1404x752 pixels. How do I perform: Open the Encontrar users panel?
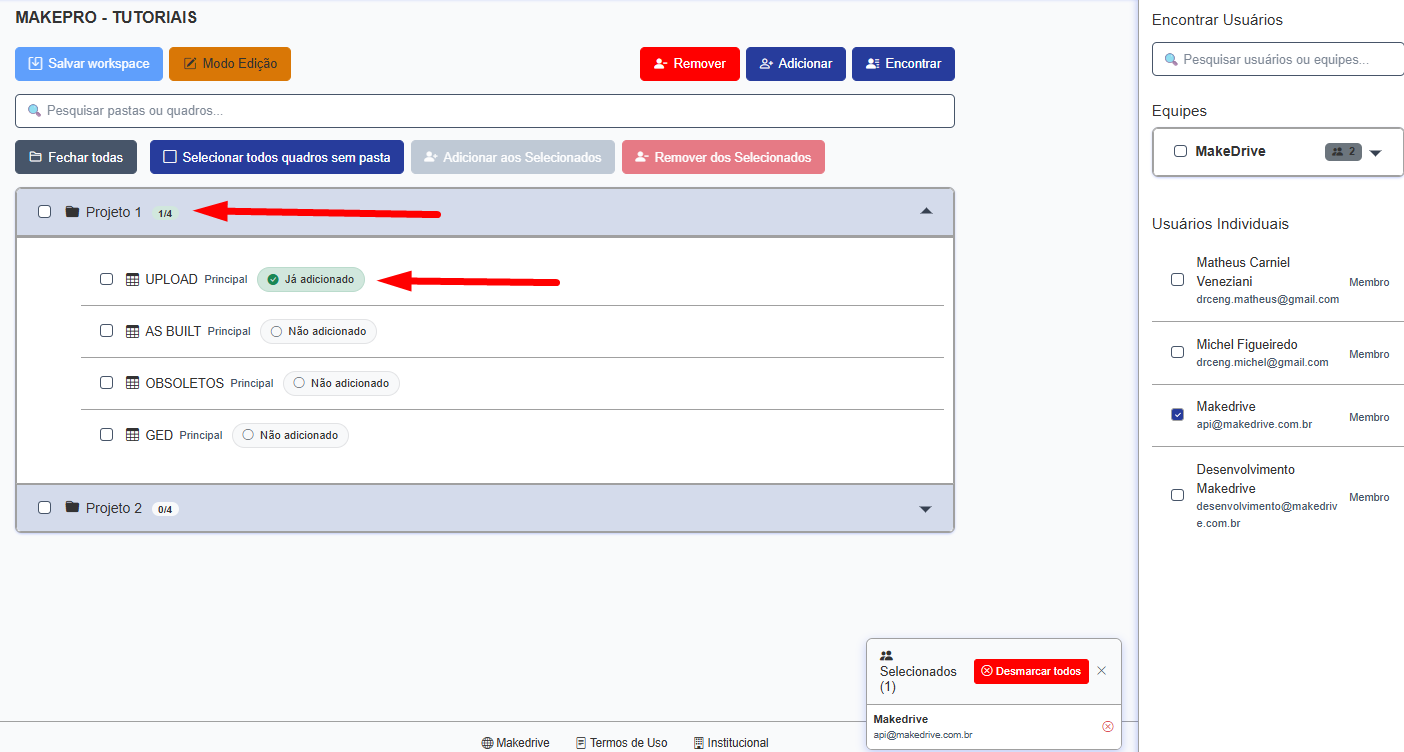(x=902, y=64)
